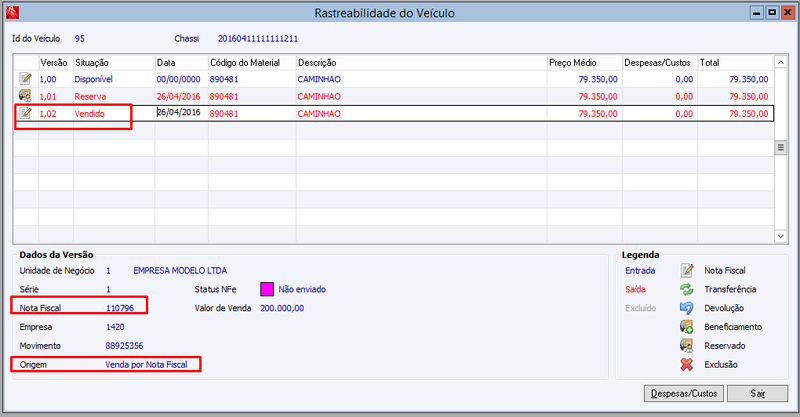Click vehicle id value 95

(80, 39)
